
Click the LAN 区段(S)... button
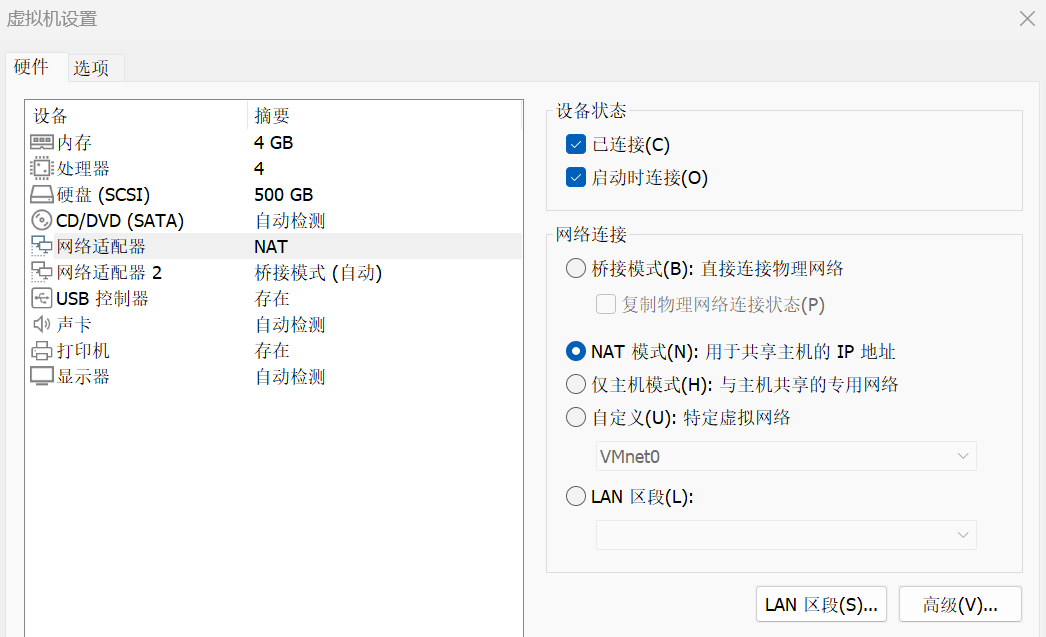(x=821, y=604)
